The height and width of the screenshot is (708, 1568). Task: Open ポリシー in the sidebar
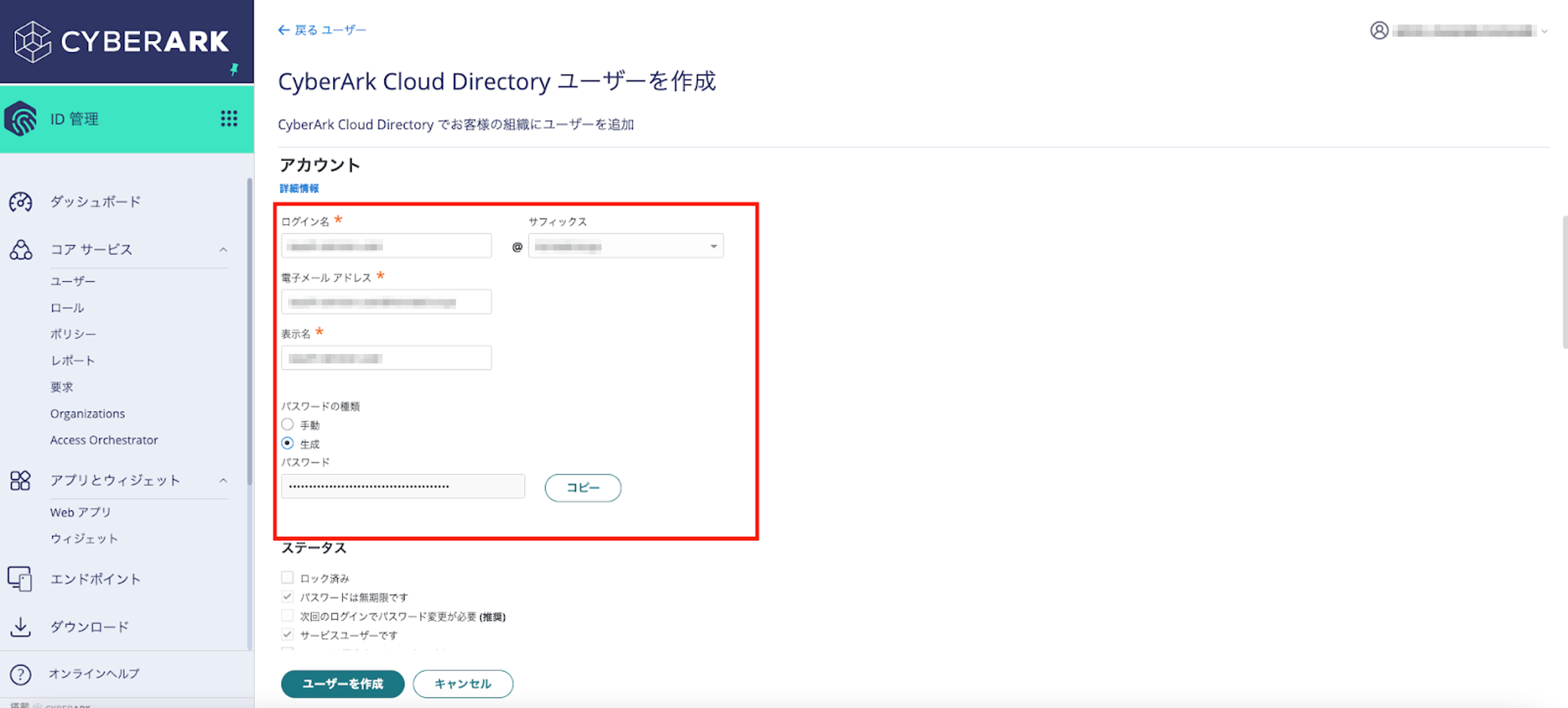(x=73, y=334)
